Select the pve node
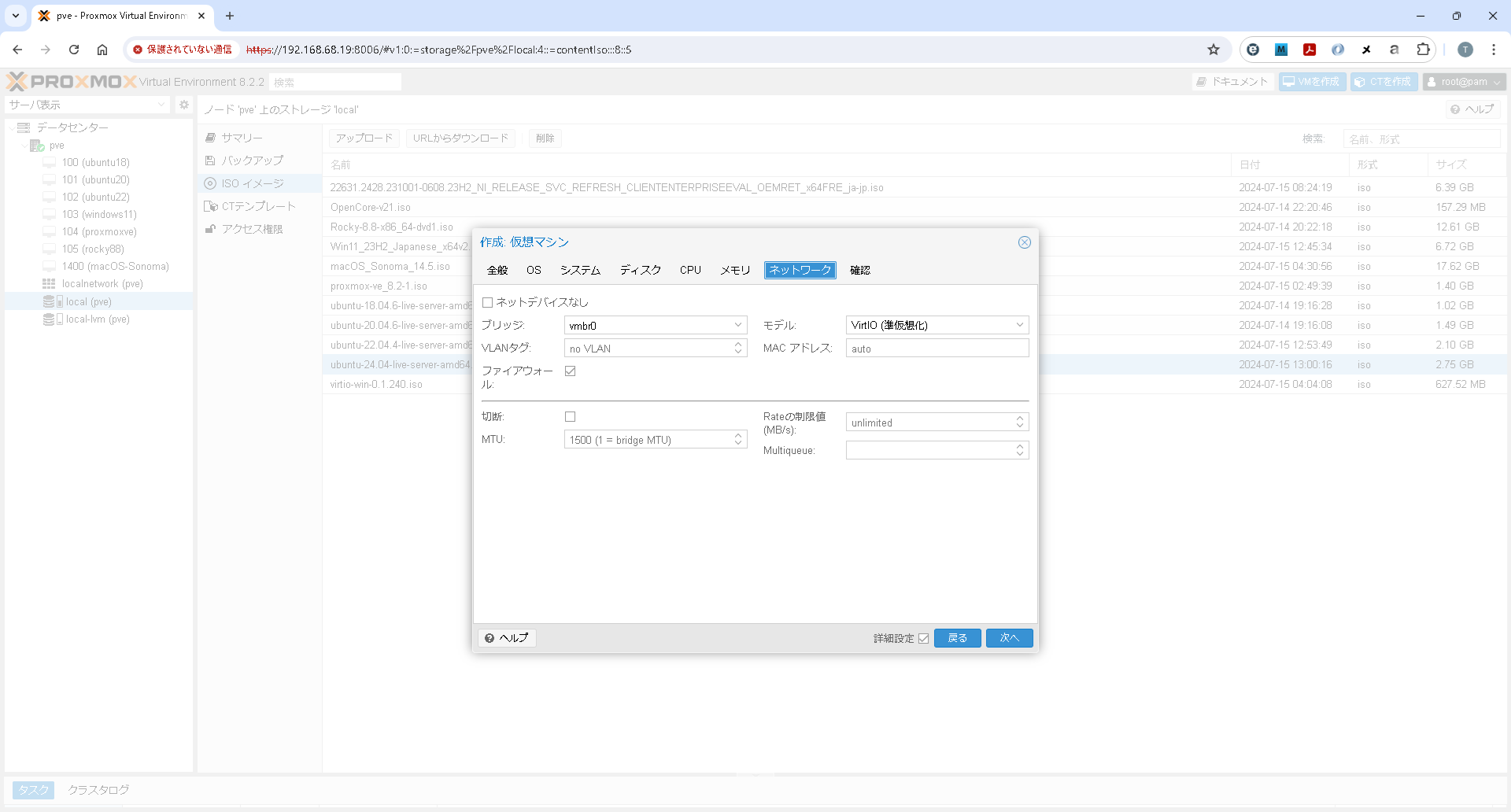Screen dimensions: 1511x812 click(57, 146)
